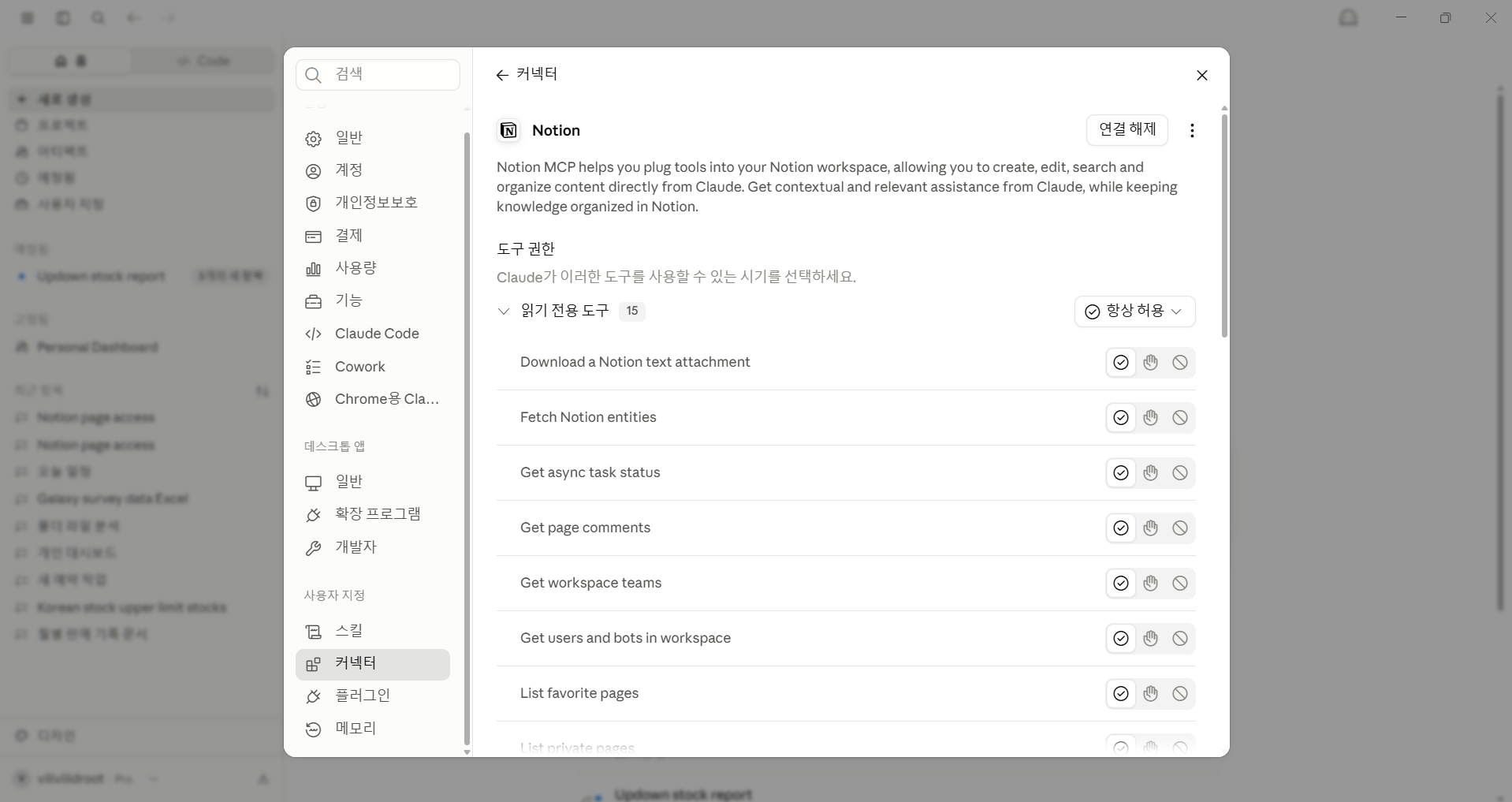
Task: Always allow Get workspace teams
Action: (x=1121, y=584)
